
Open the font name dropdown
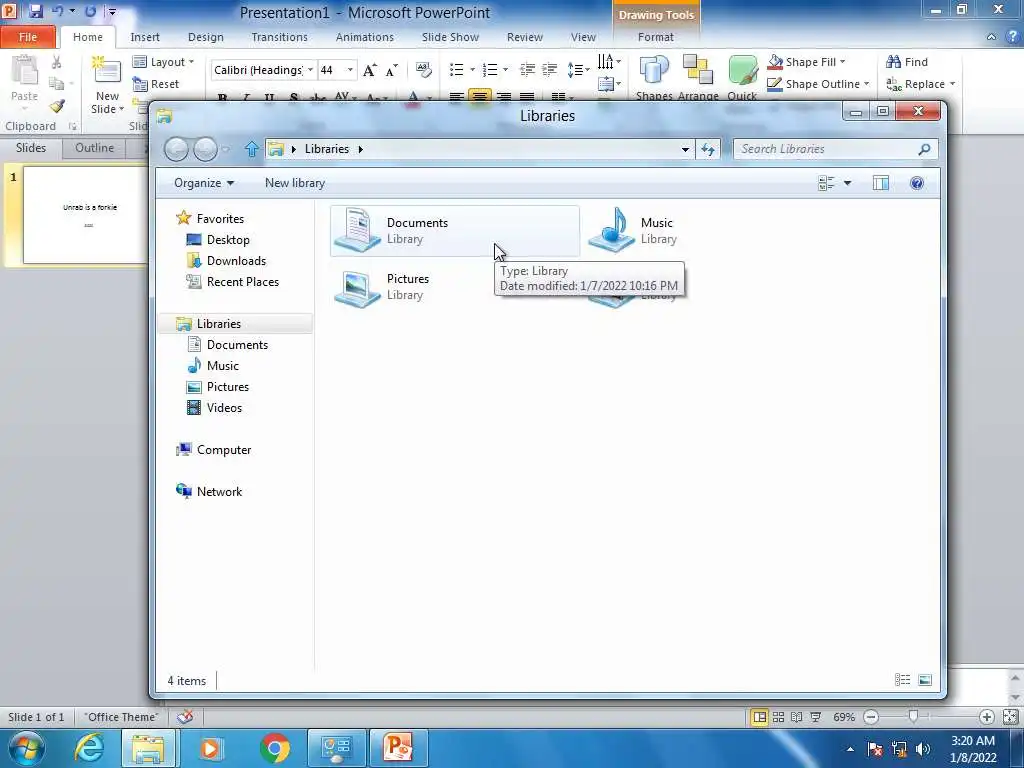pyautogui.click(x=310, y=70)
